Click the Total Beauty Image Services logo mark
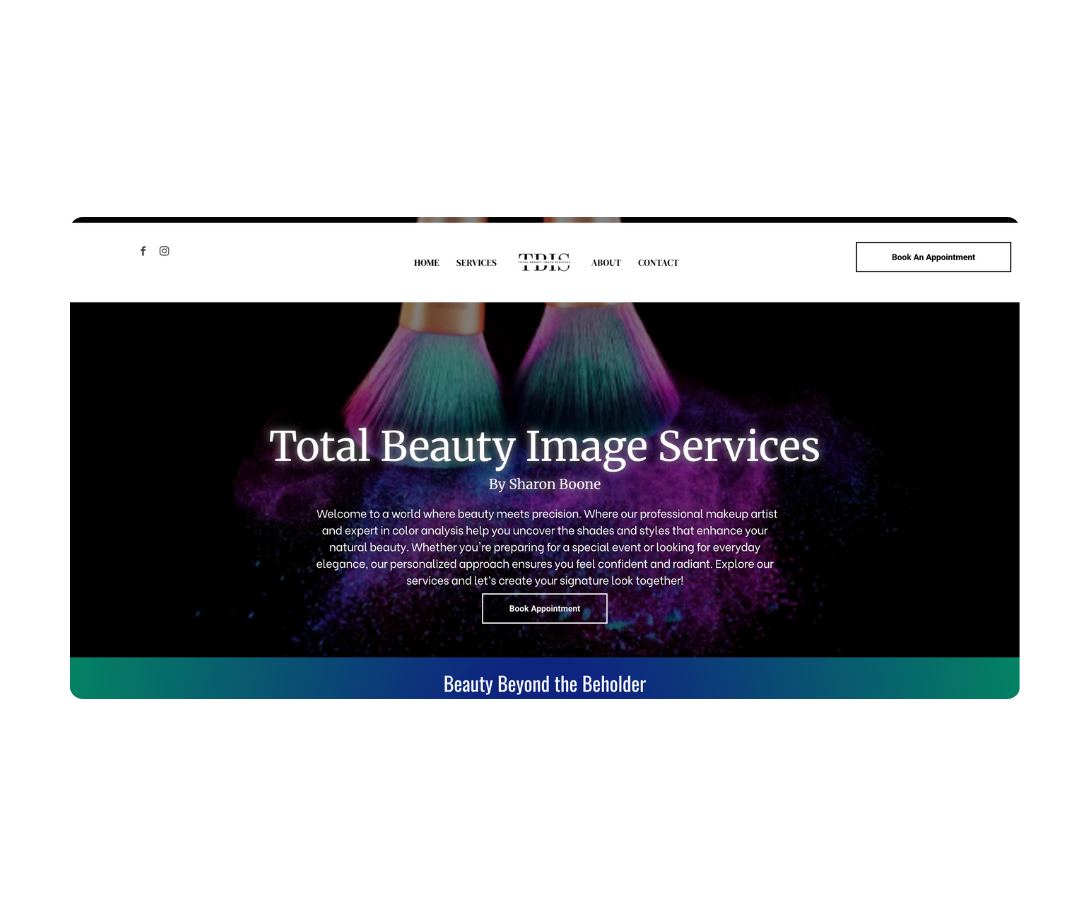 545,262
